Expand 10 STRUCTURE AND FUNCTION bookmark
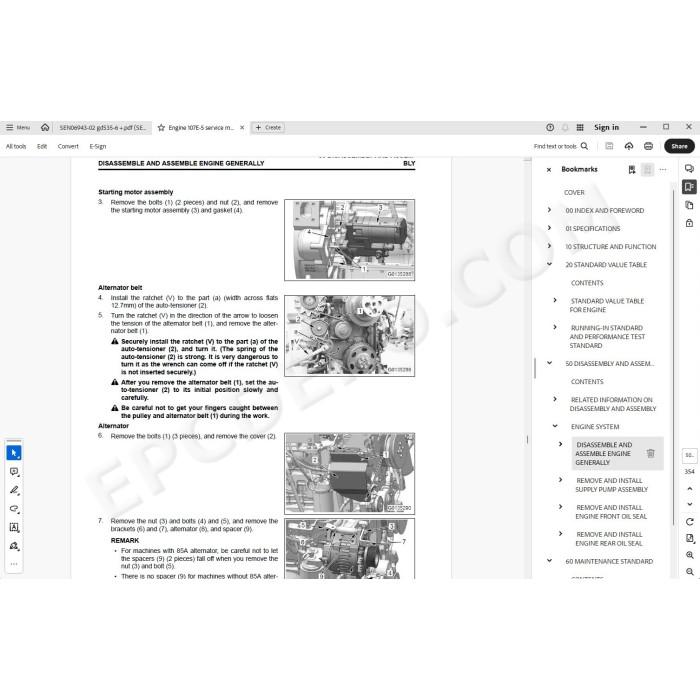The width and height of the screenshot is (700, 700). pos(550,246)
